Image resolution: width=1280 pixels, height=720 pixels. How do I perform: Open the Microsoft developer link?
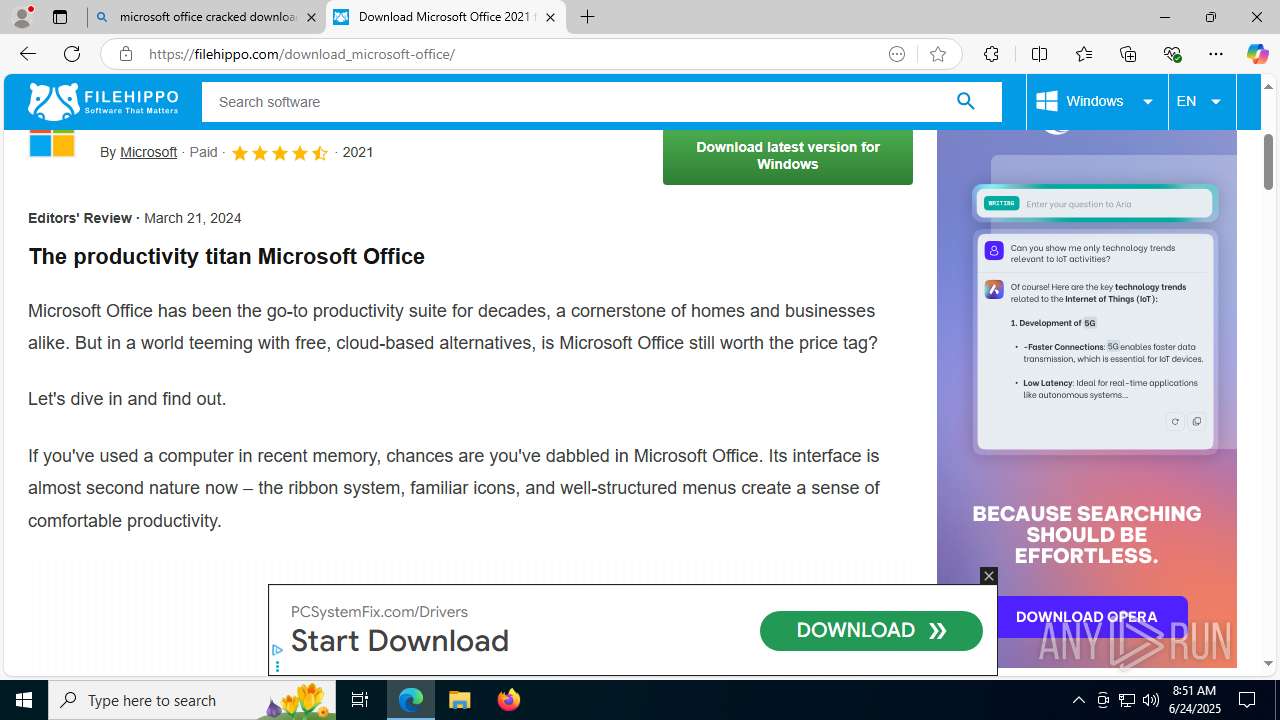coord(148,152)
